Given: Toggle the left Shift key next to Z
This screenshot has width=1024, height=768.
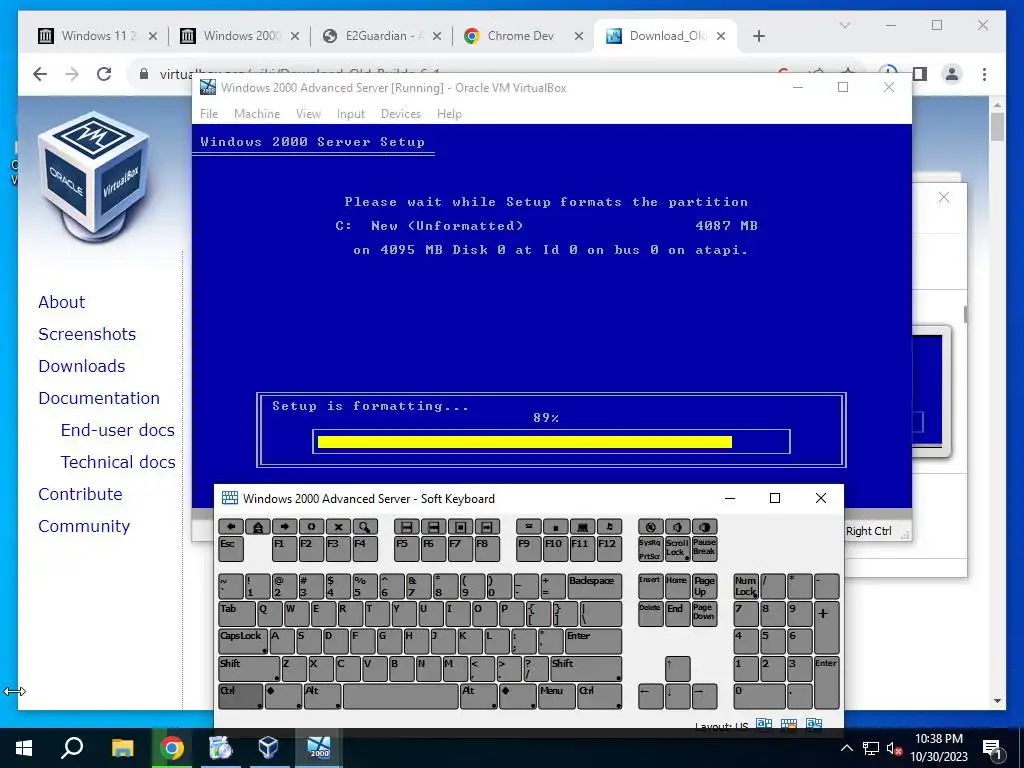Looking at the screenshot, I should pyautogui.click(x=249, y=669).
